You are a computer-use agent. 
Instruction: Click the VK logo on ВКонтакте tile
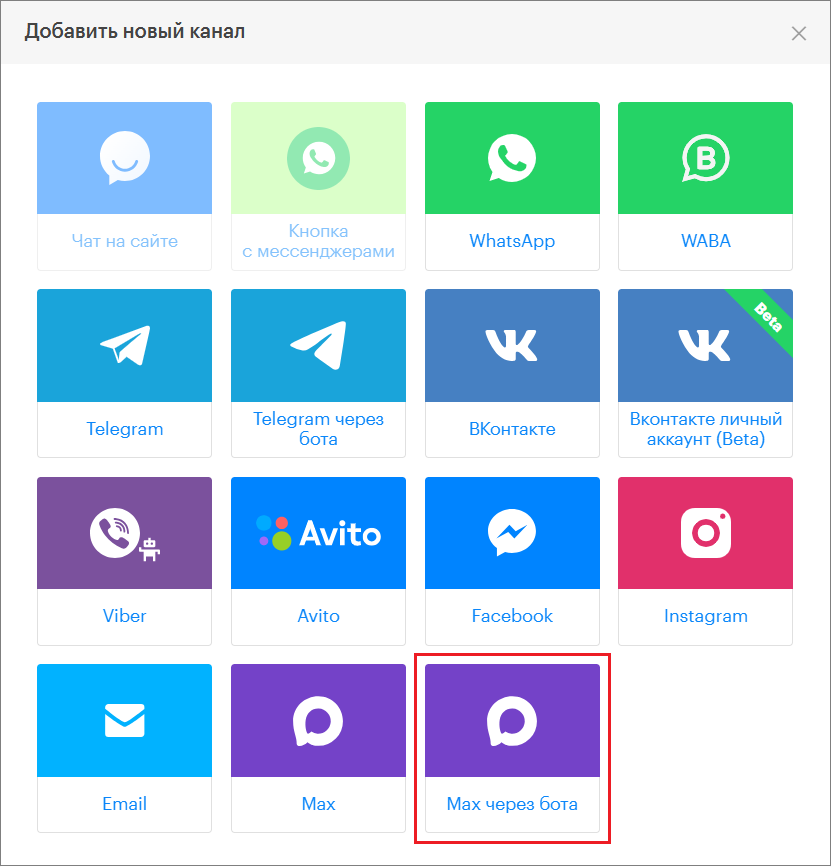tap(512, 345)
